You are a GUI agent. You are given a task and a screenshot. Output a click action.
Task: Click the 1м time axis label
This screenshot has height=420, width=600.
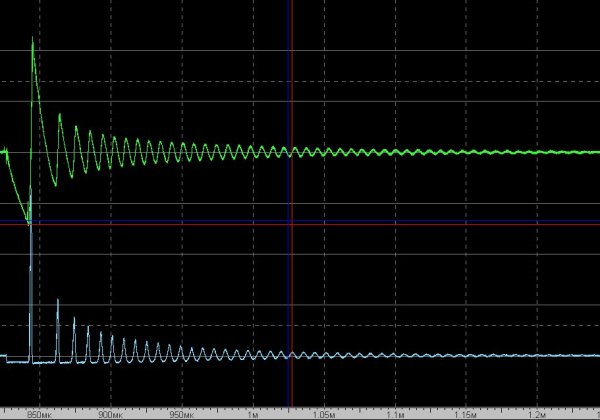click(253, 412)
